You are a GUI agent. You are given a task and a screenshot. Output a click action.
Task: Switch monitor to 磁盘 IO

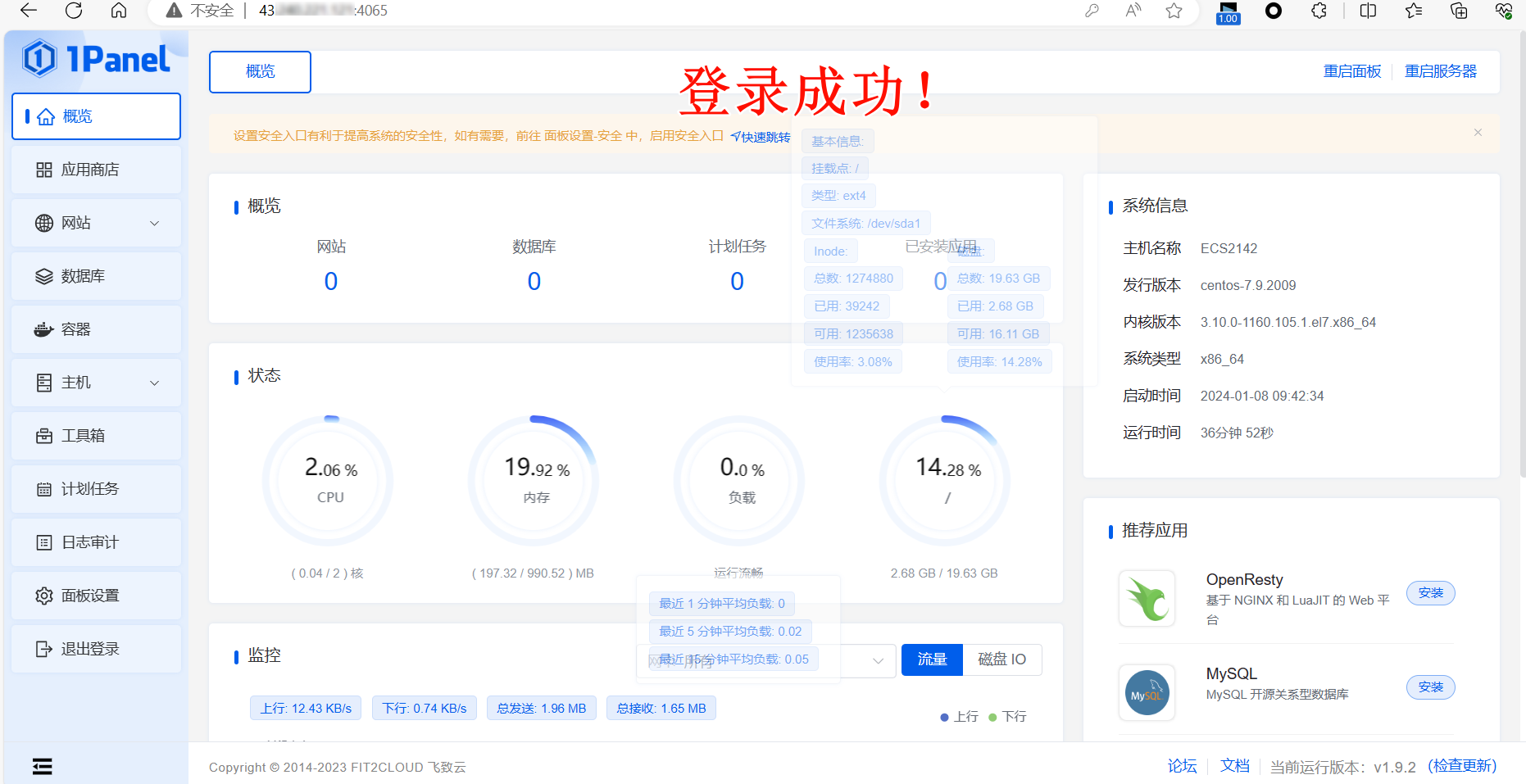pyautogui.click(x=1002, y=659)
